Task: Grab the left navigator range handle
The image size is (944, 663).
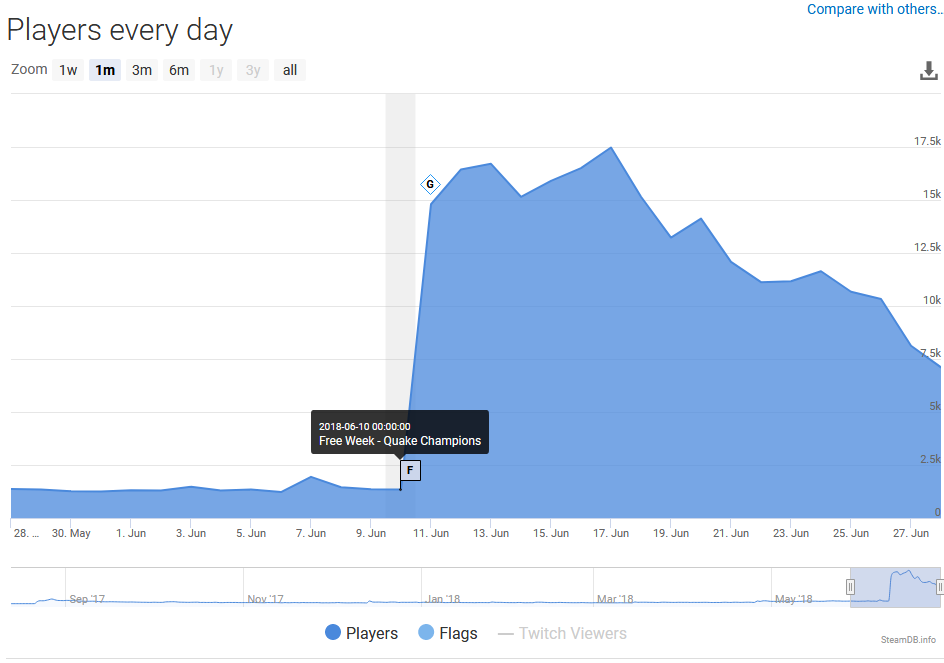Action: click(x=851, y=587)
